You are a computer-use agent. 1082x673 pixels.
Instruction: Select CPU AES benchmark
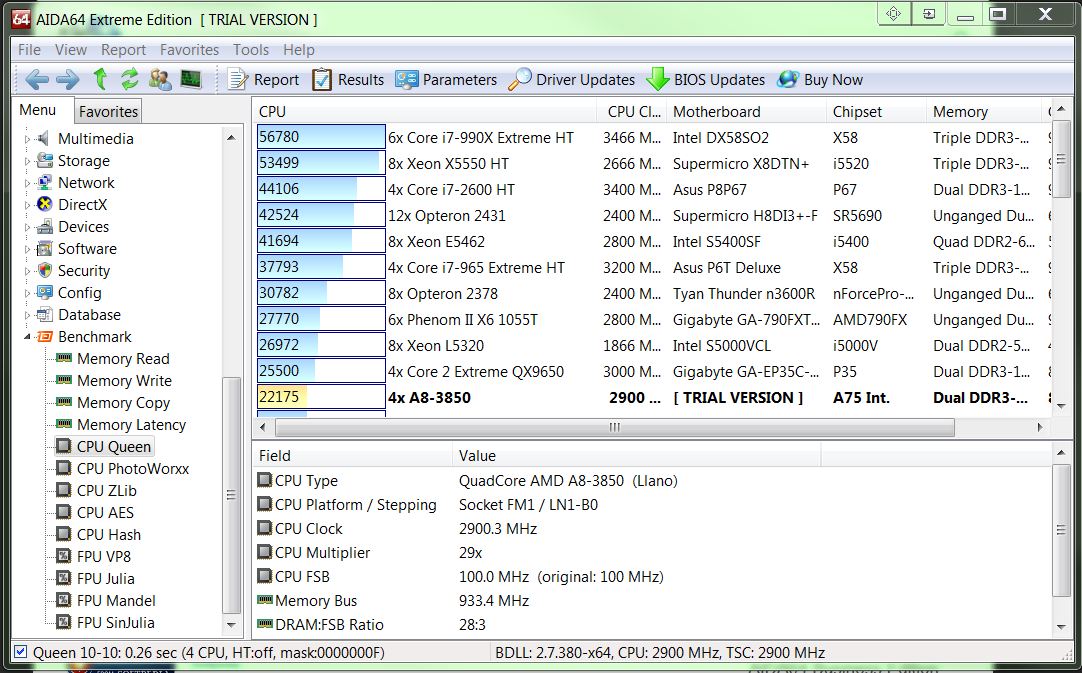[106, 513]
